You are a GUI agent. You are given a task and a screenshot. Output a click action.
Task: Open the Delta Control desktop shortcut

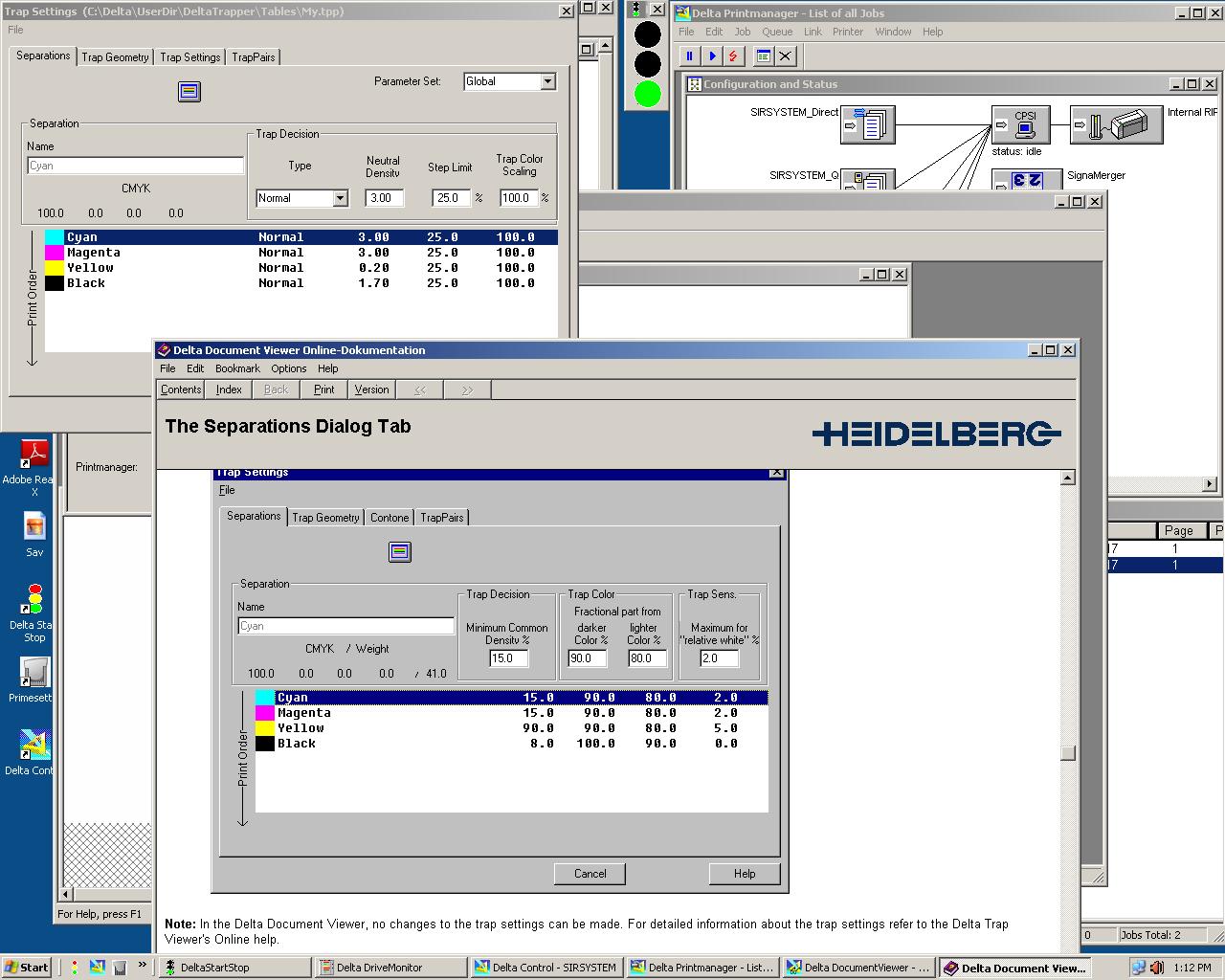coord(34,746)
